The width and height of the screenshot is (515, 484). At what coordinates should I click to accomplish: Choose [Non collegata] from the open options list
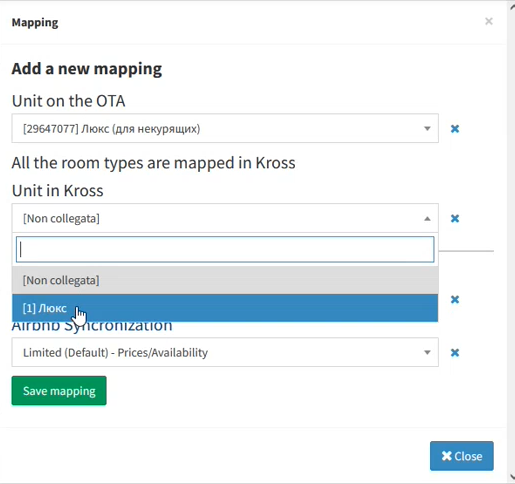(225, 280)
